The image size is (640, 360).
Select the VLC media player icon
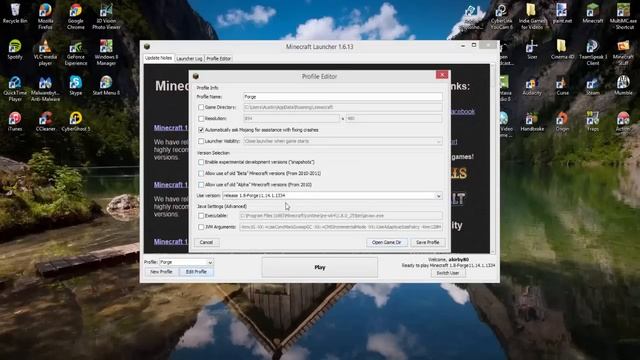click(x=45, y=53)
